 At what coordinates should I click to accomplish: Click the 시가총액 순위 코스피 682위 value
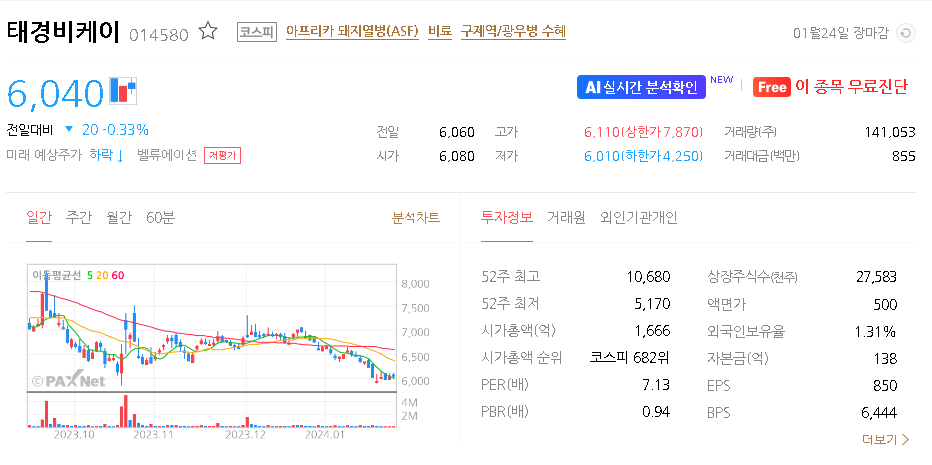click(x=630, y=357)
